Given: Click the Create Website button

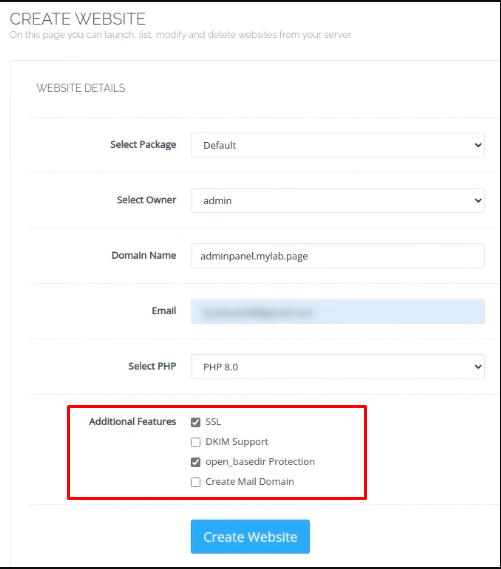Looking at the screenshot, I should pos(250,537).
